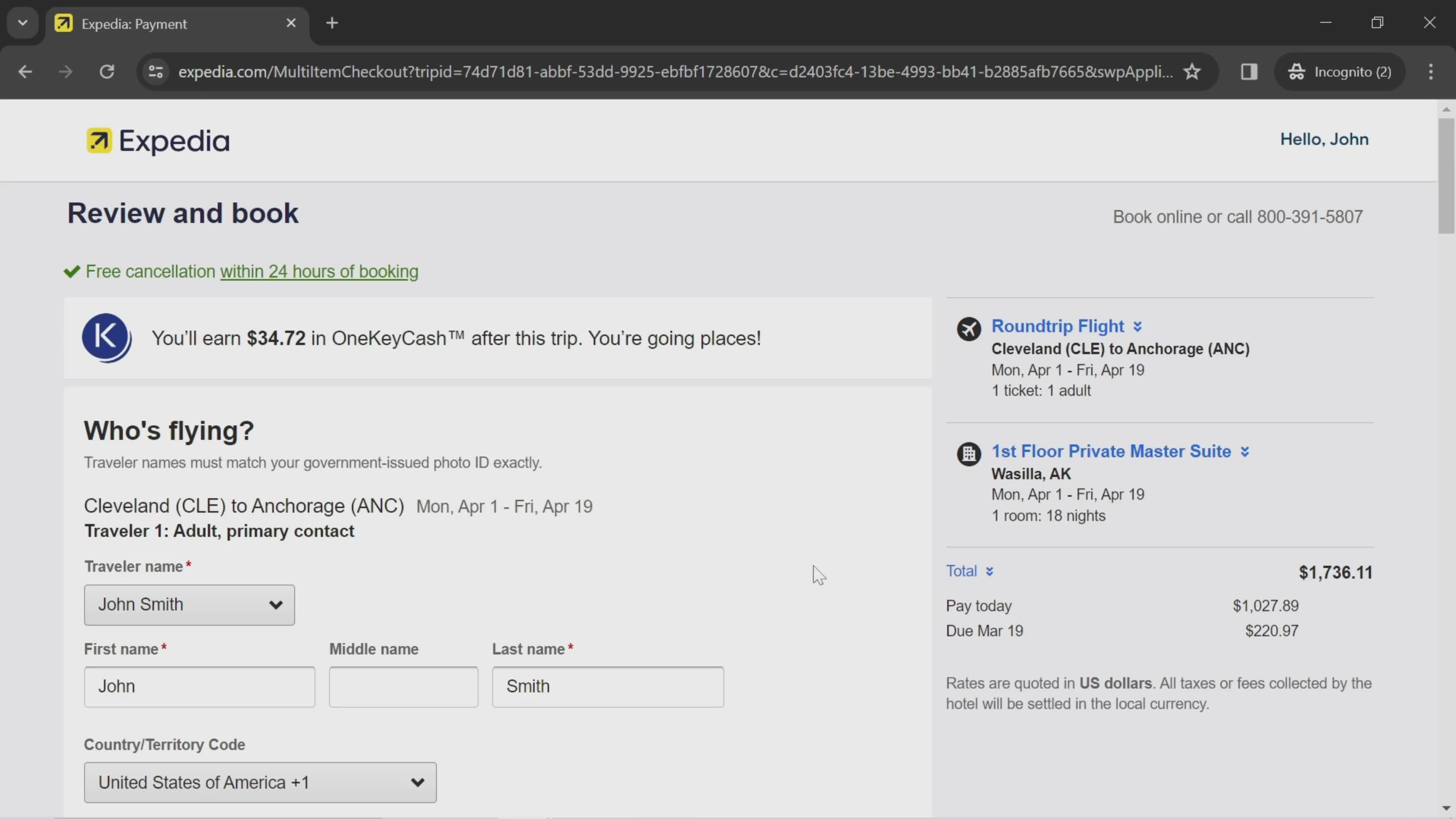Click the bookmark/favorite star icon
Viewport: 1456px width, 819px height.
coord(1192,71)
